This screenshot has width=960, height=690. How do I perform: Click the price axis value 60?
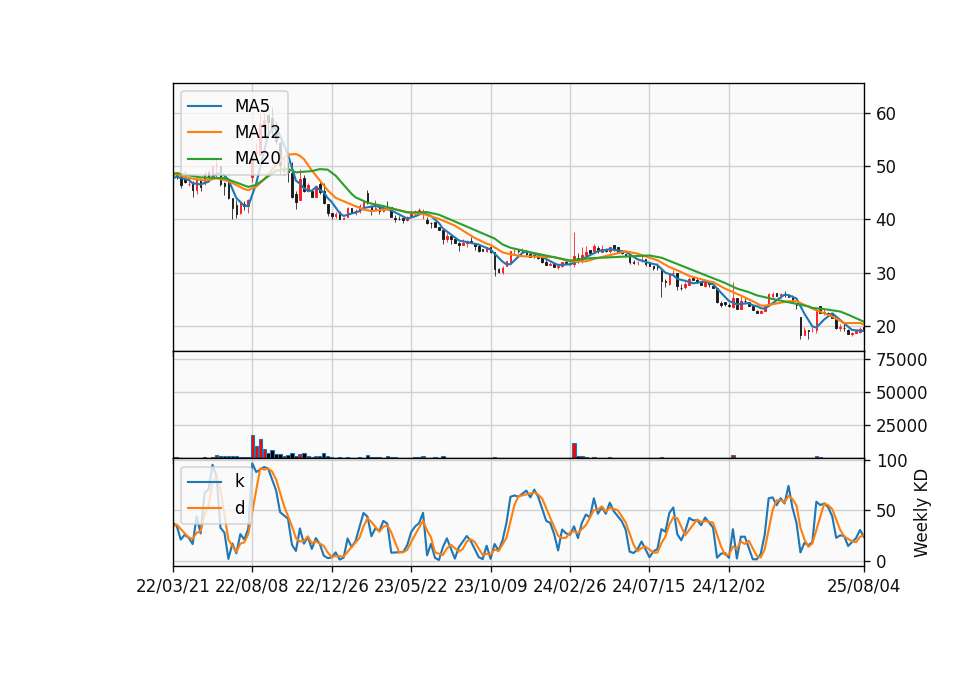point(886,114)
